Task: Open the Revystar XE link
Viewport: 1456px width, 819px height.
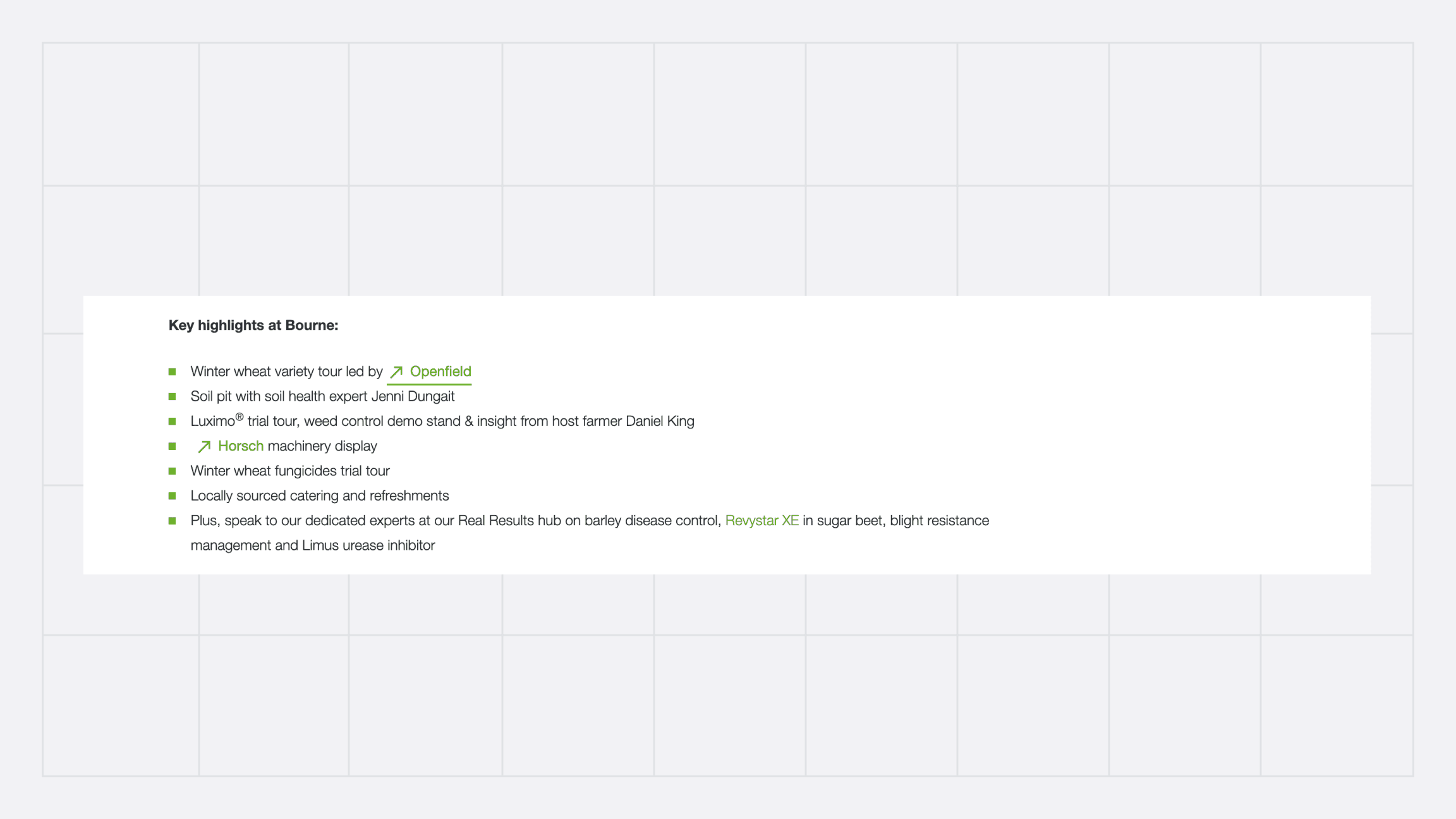Action: [x=761, y=521]
